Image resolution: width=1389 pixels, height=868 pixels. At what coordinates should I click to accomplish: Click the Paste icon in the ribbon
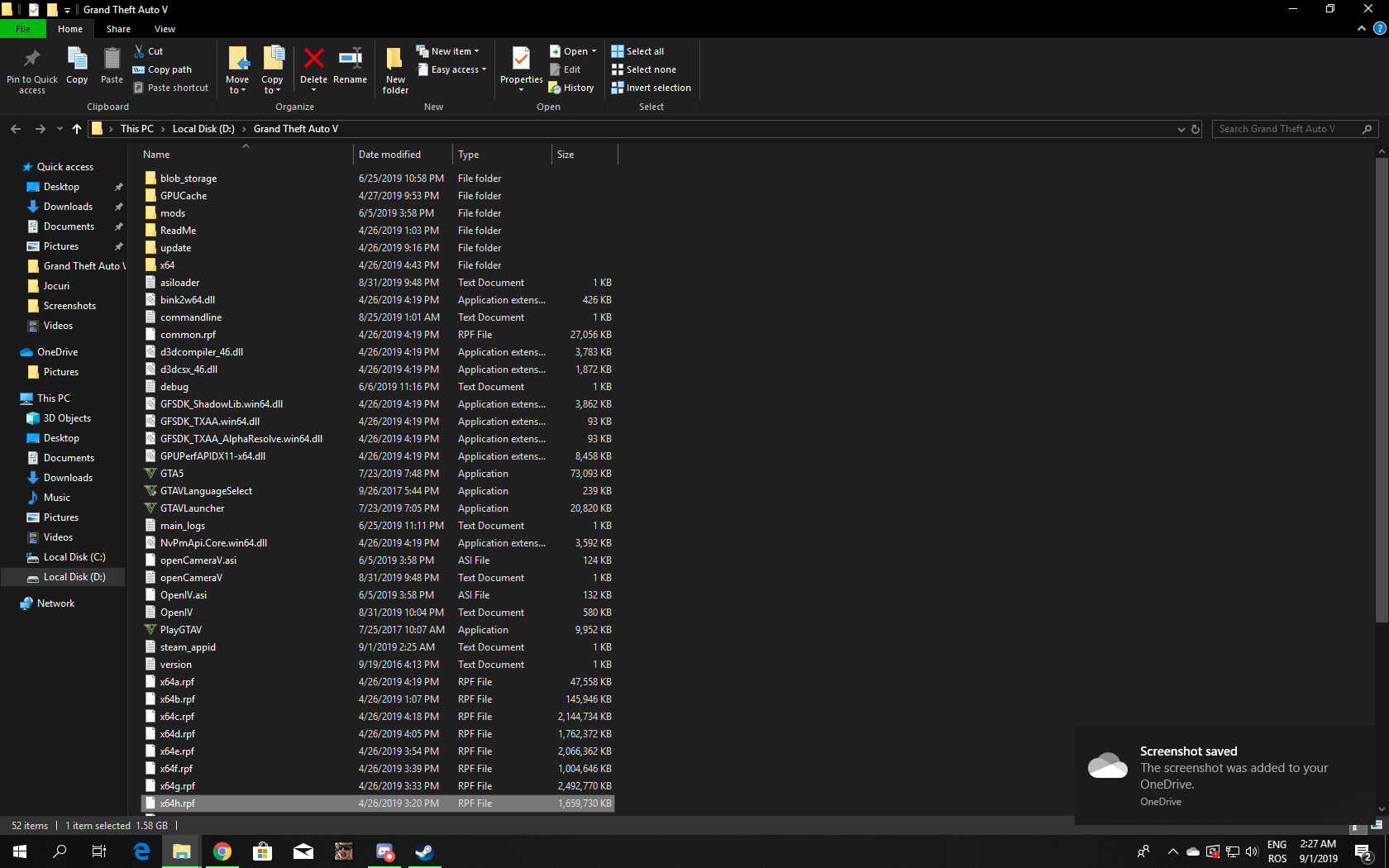[111, 66]
